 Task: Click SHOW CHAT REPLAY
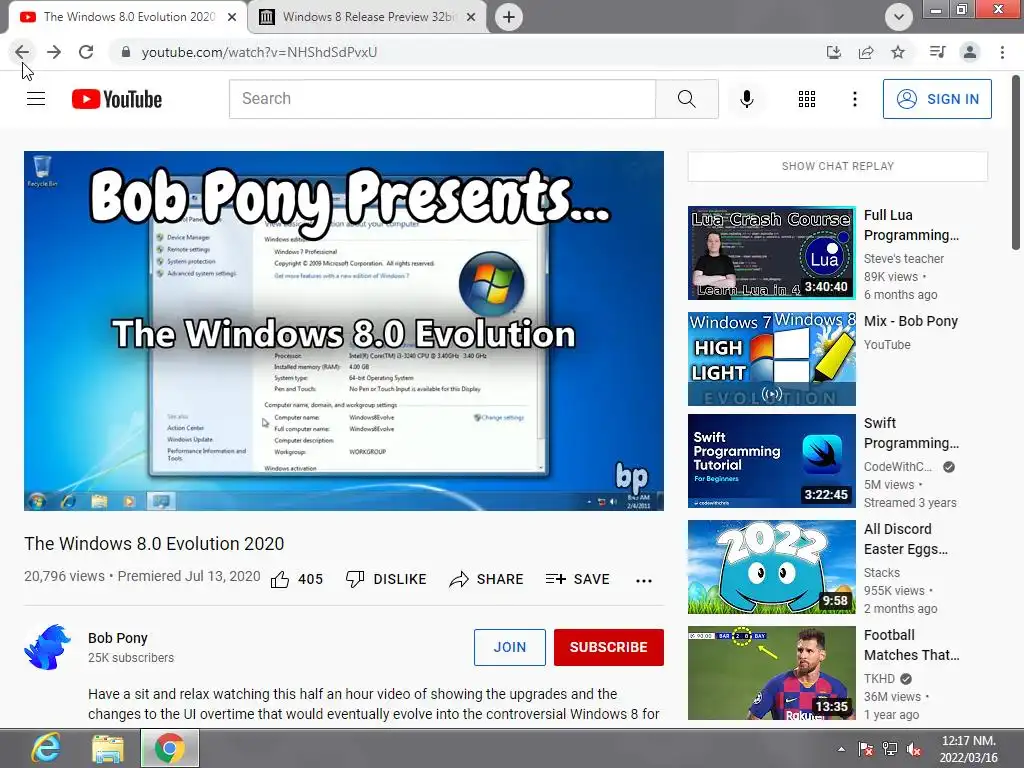pyautogui.click(x=838, y=166)
